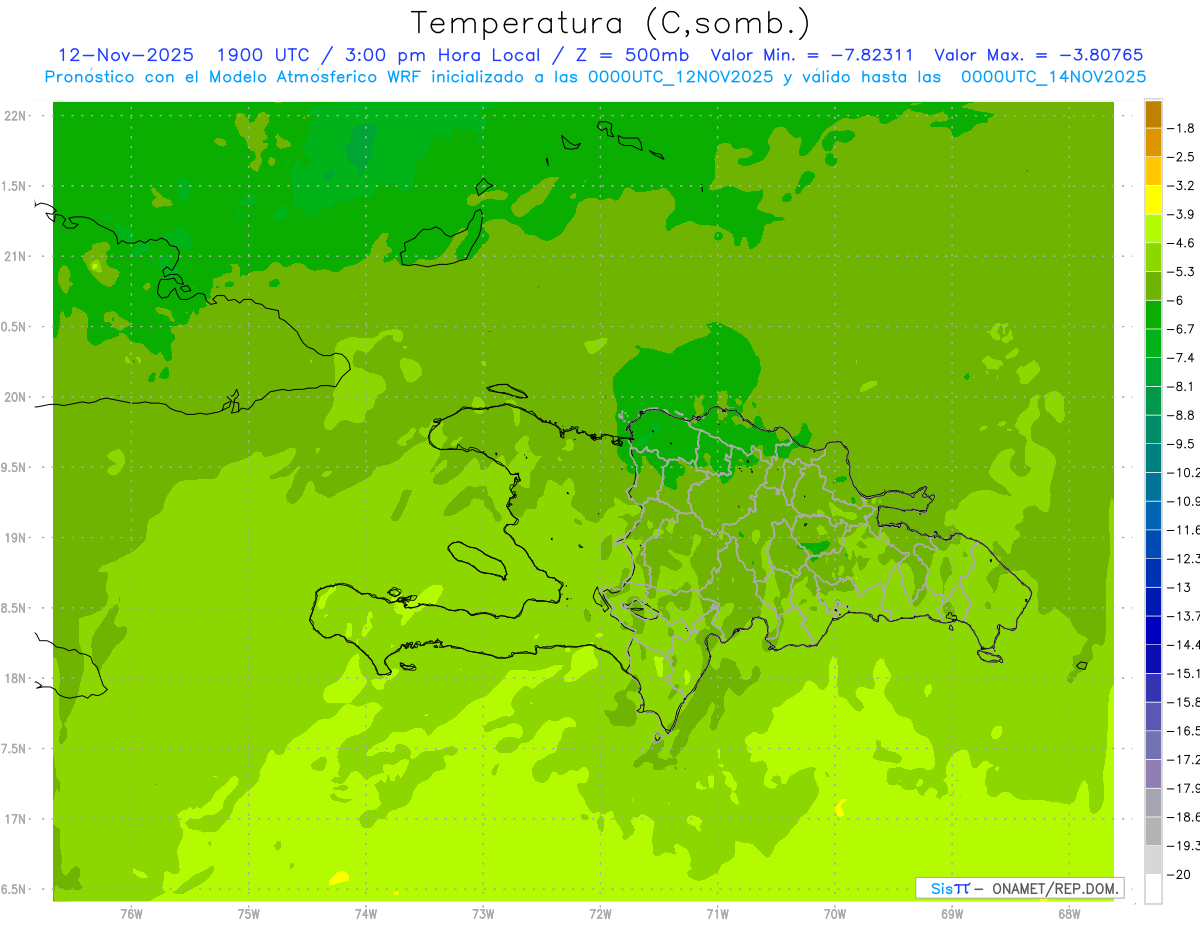
Task: Click the "-1.8" legend value
Action: point(1181,128)
